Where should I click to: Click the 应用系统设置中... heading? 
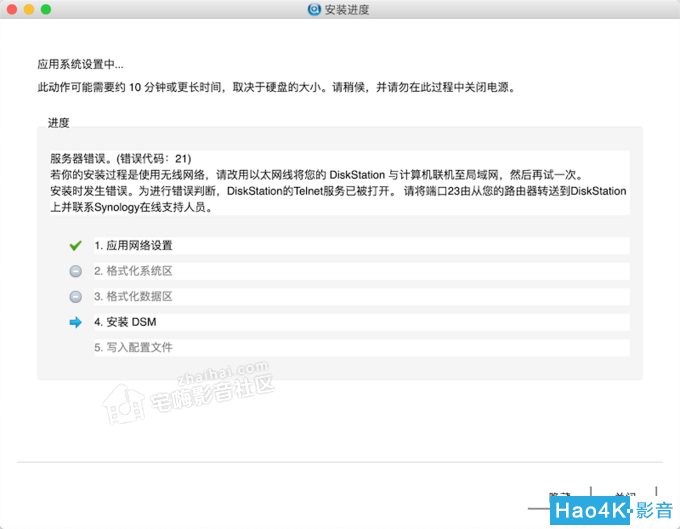click(80, 65)
